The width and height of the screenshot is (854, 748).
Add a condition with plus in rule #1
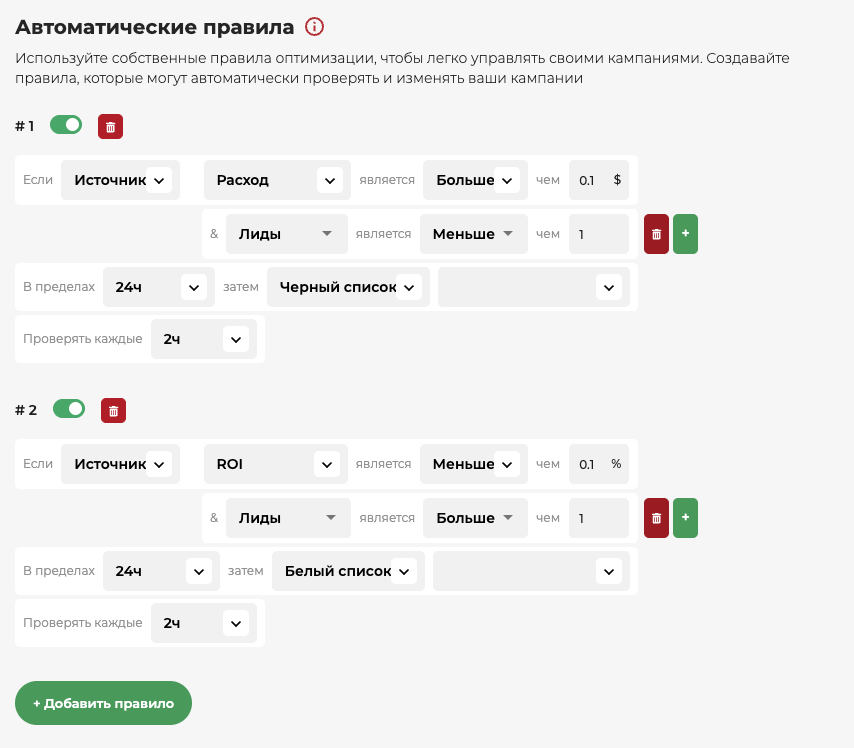point(685,234)
